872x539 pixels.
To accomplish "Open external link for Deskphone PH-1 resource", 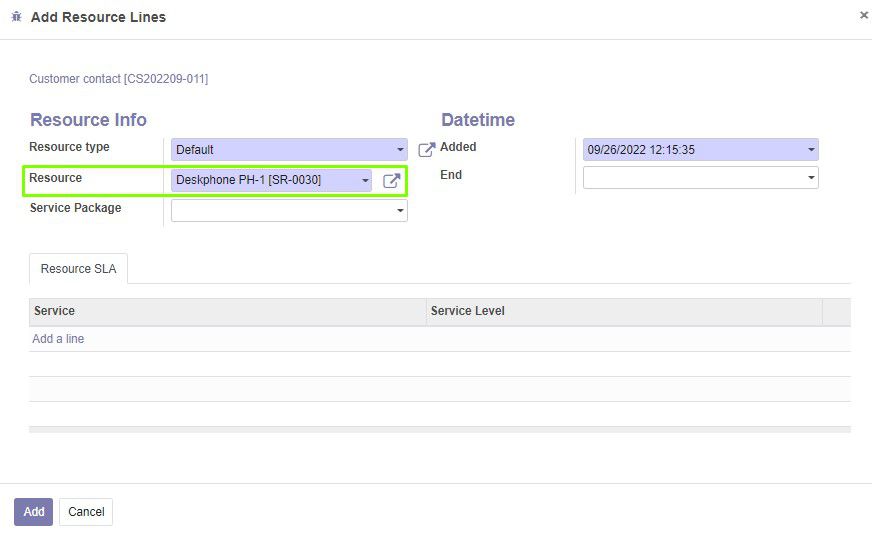I will pos(392,180).
